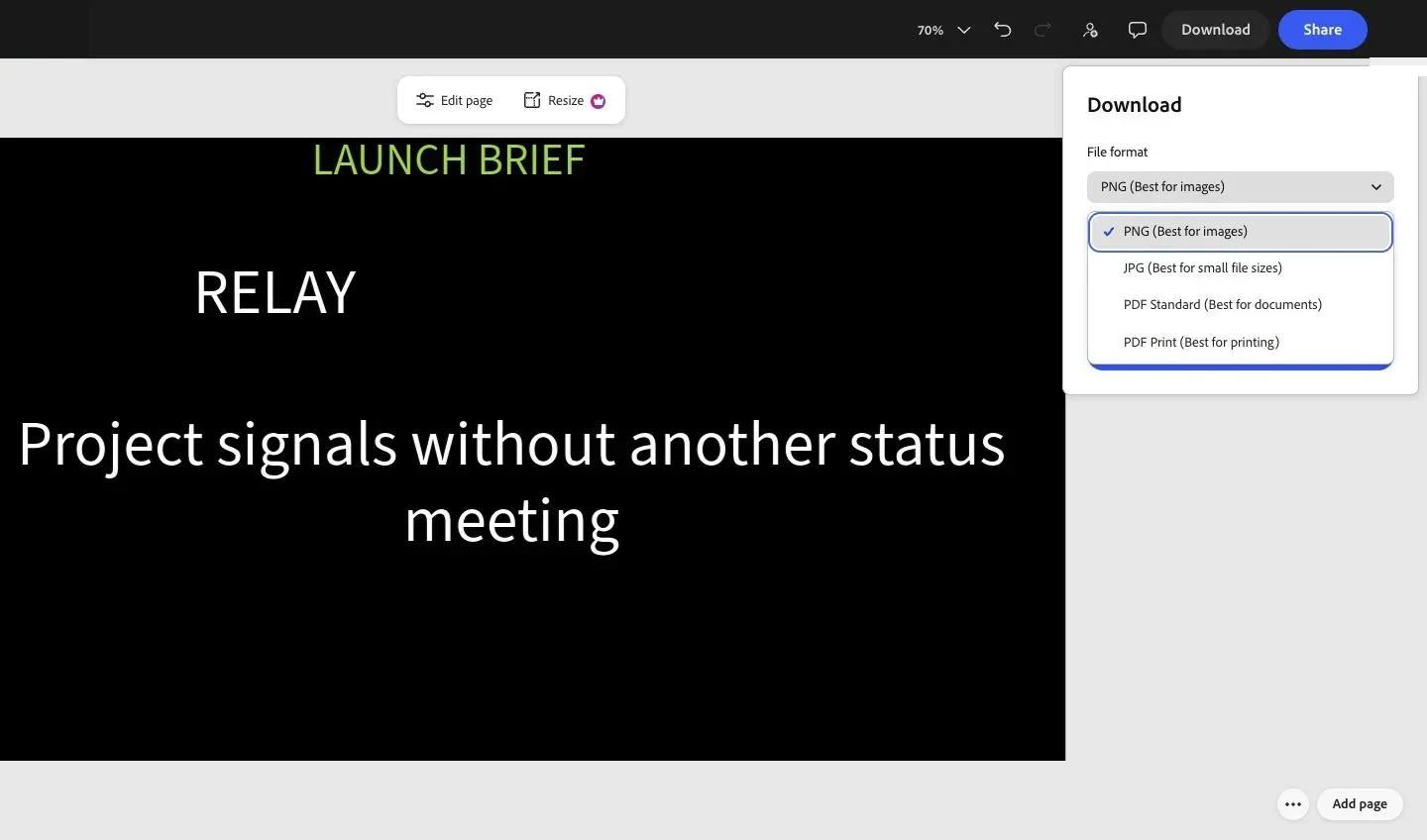Image resolution: width=1427 pixels, height=840 pixels.
Task: Click the Undo arrow icon
Action: tap(1003, 30)
